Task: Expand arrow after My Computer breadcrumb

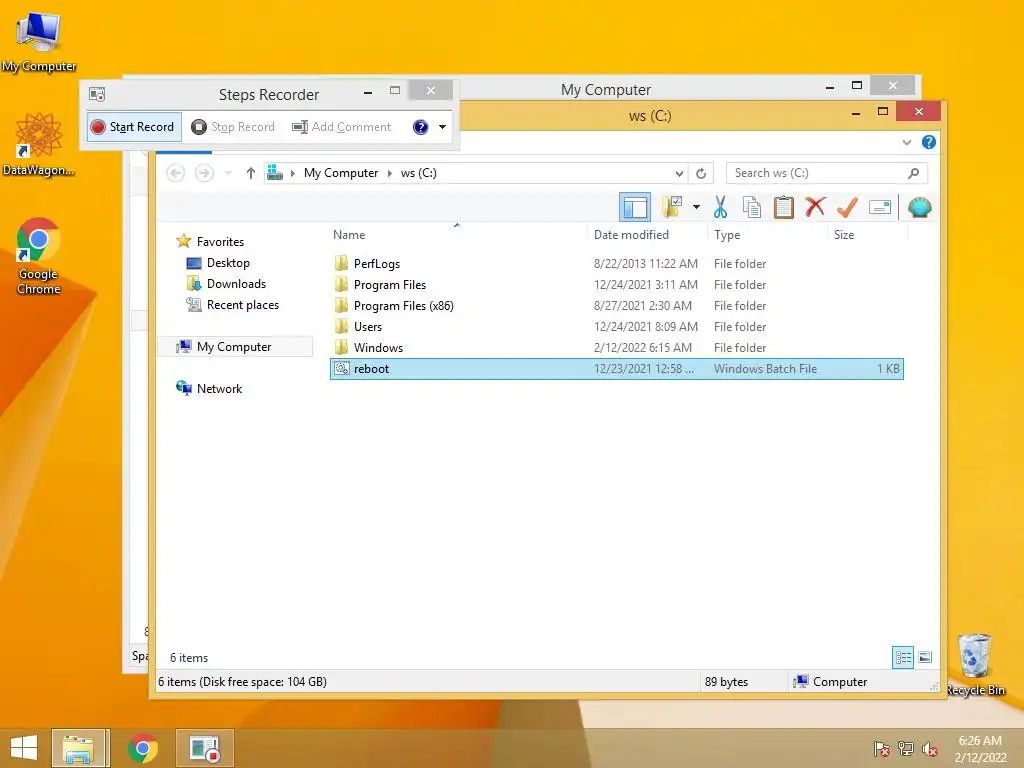Action: (x=390, y=173)
